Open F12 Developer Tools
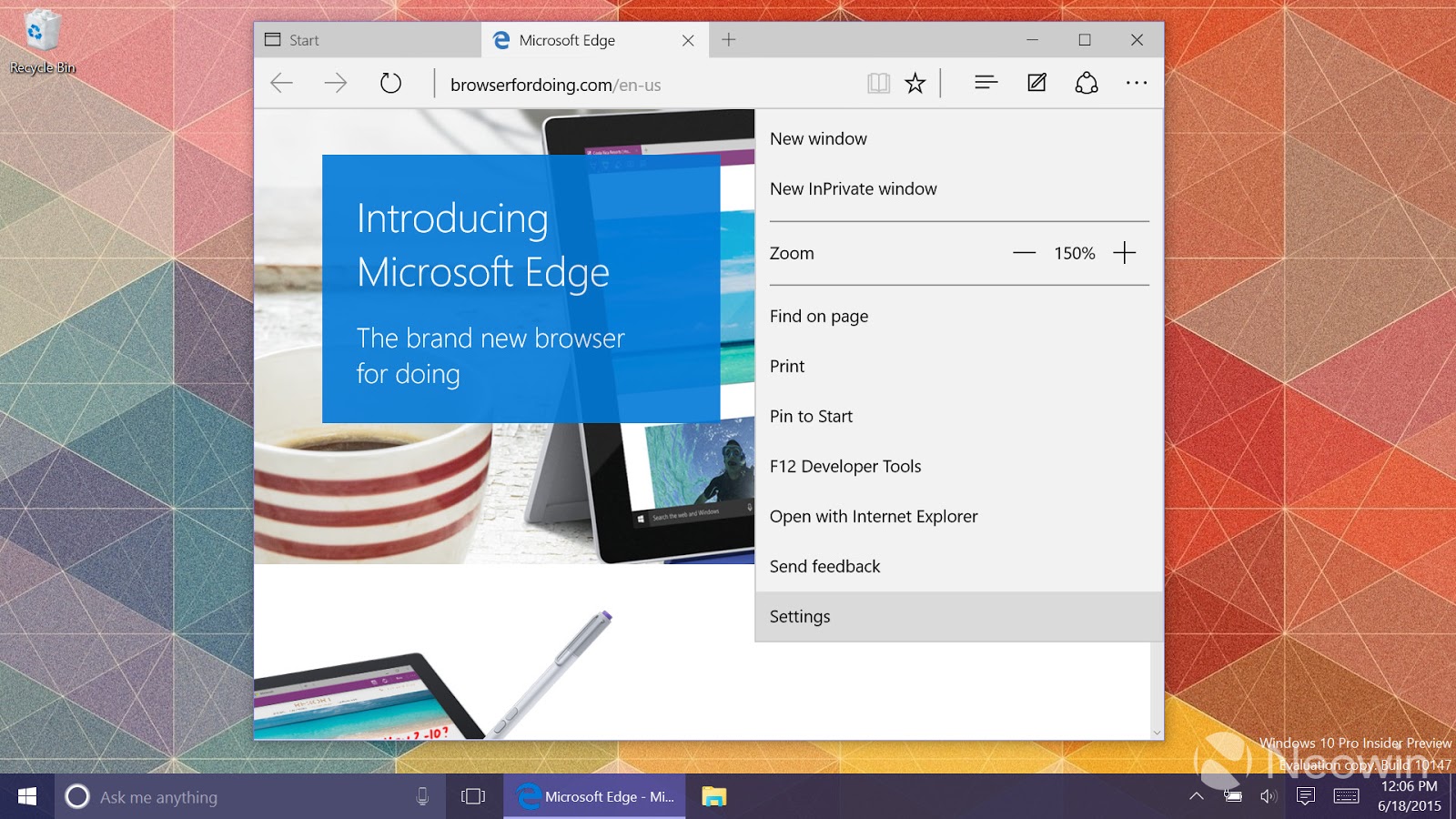This screenshot has width=1456, height=819. 959,467
